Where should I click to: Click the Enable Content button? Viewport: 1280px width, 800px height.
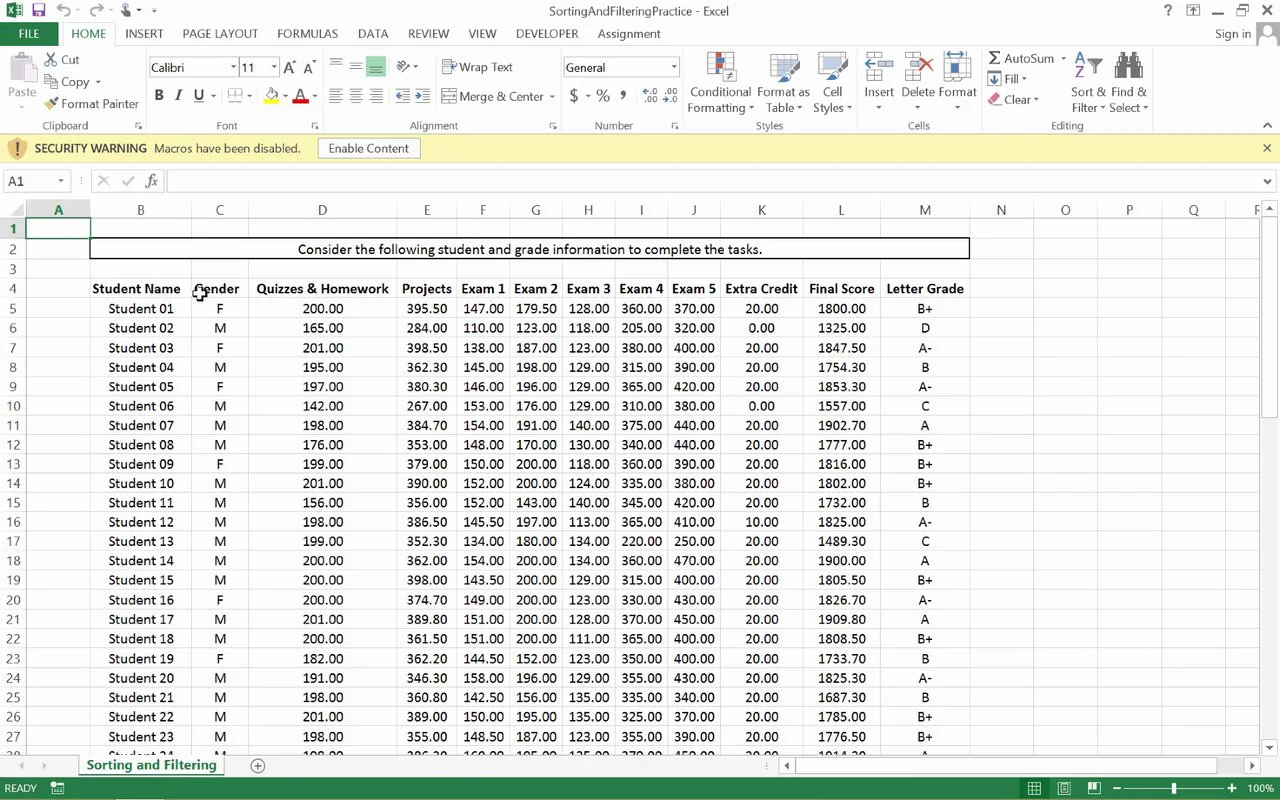[368, 149]
